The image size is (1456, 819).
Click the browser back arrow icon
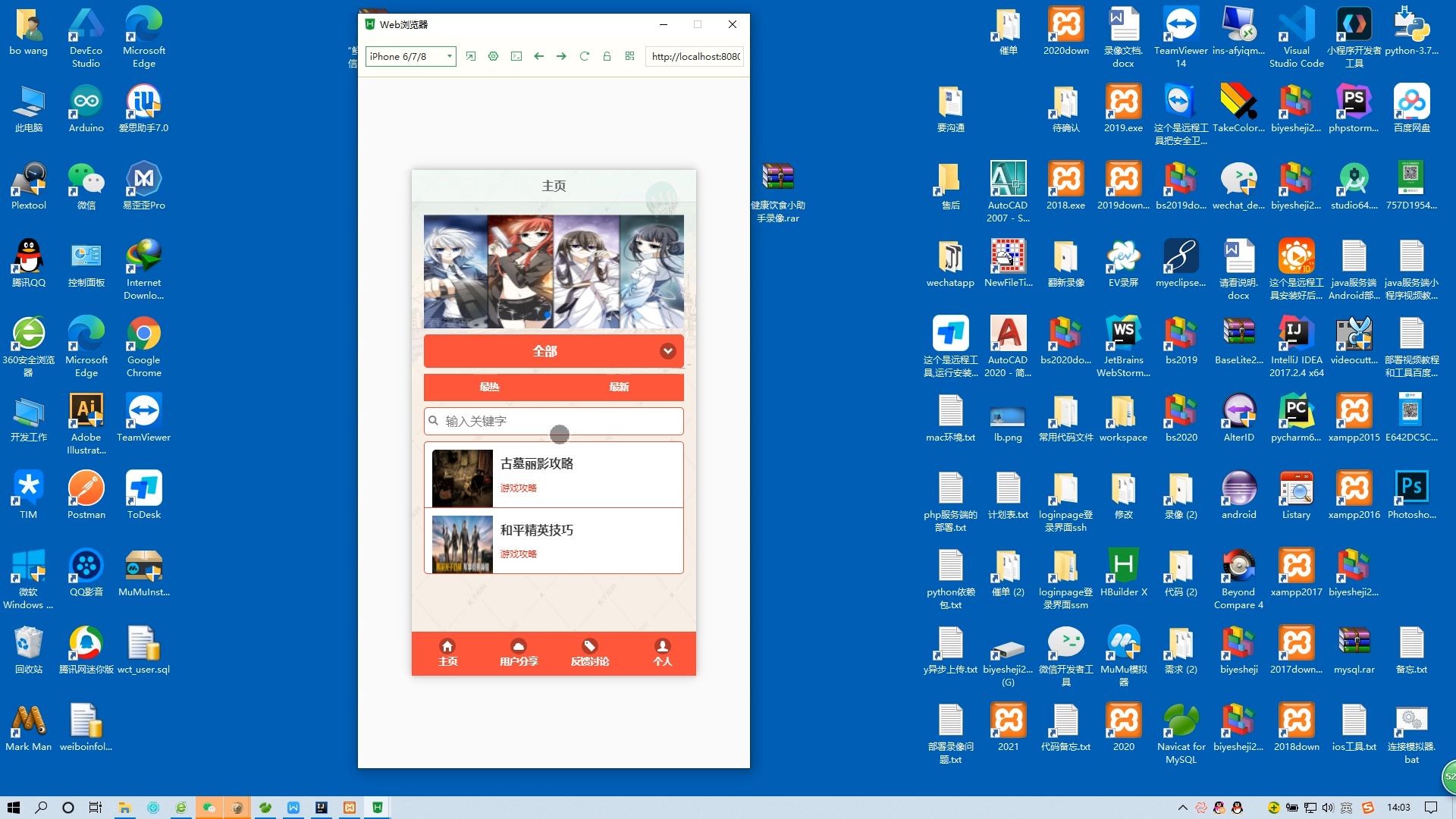pyautogui.click(x=538, y=56)
